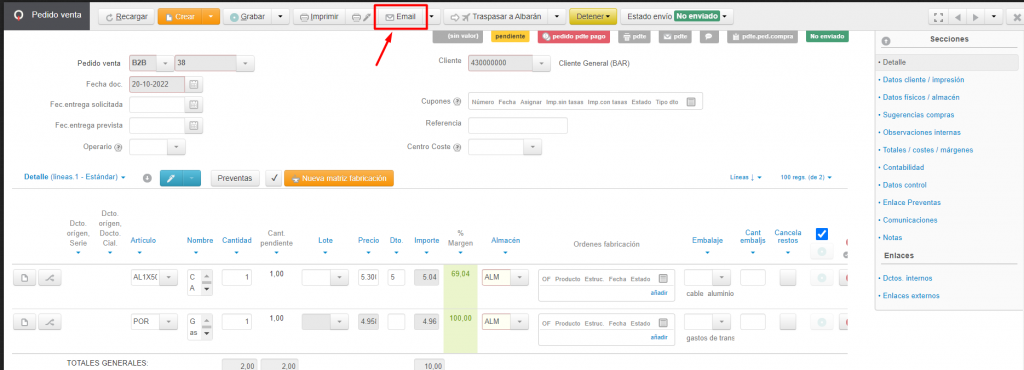This screenshot has height=370, width=1024.
Task: Open the Detener dropdown
Action: coord(593,17)
